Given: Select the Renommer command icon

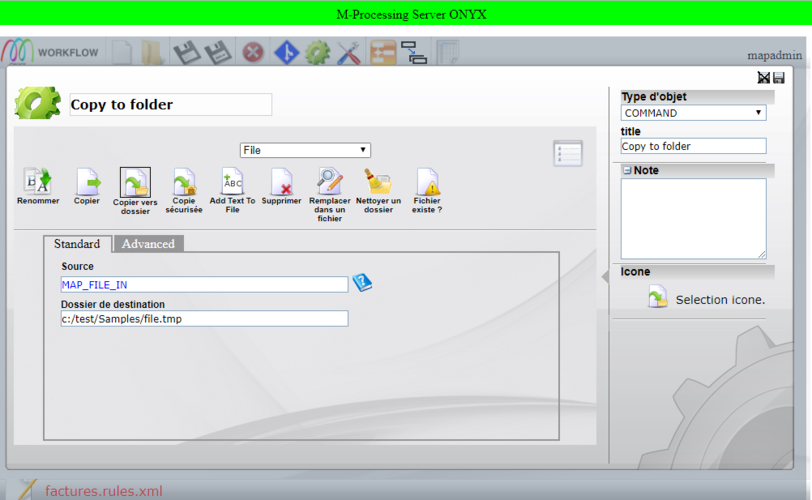Looking at the screenshot, I should [x=37, y=182].
